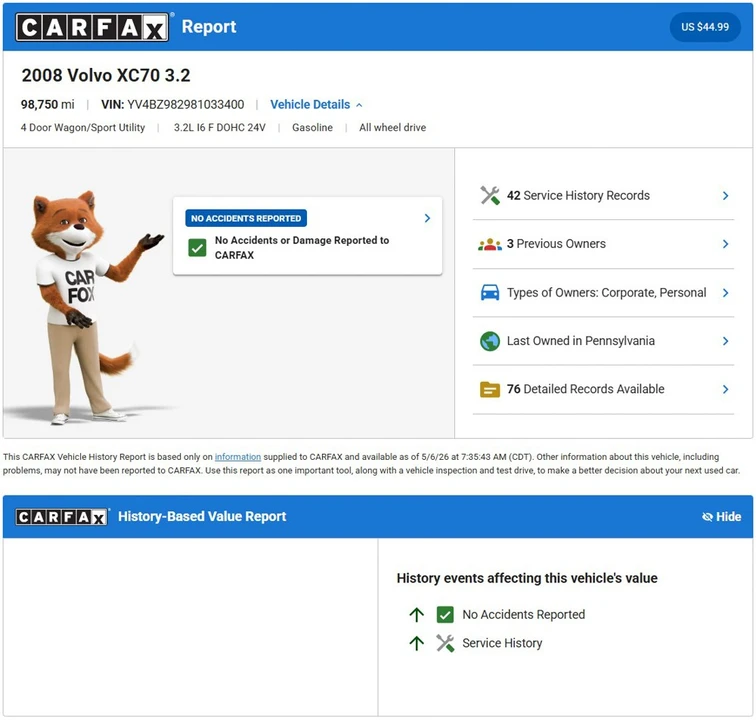Expand the Previous Owners row chevron
The image size is (756, 720).
click(725, 244)
